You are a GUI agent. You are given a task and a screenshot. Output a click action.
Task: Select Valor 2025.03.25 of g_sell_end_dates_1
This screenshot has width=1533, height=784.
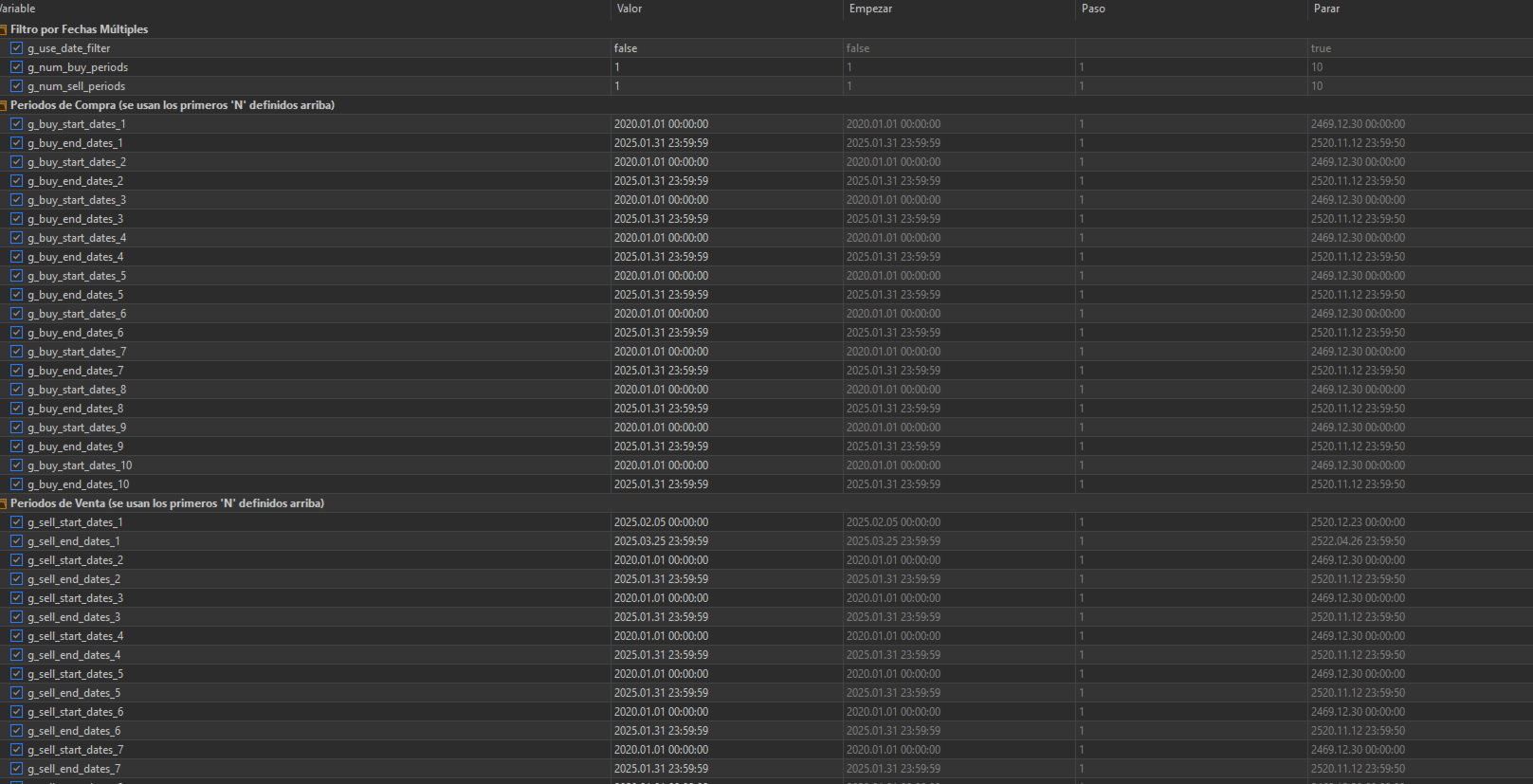661,541
